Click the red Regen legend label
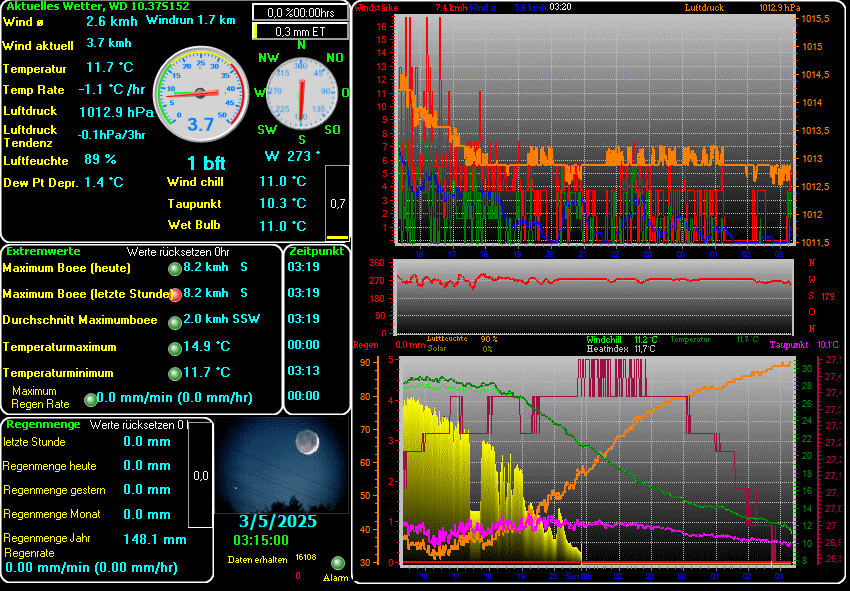The width and height of the screenshot is (850, 591). tap(365, 345)
